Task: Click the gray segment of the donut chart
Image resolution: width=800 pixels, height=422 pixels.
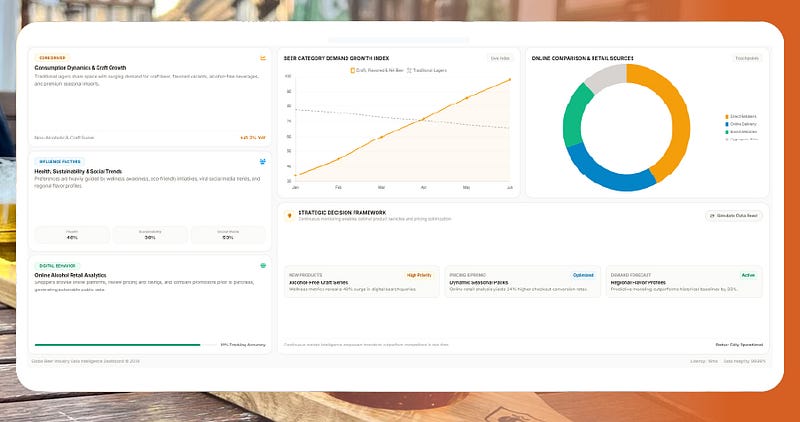Action: click(607, 76)
